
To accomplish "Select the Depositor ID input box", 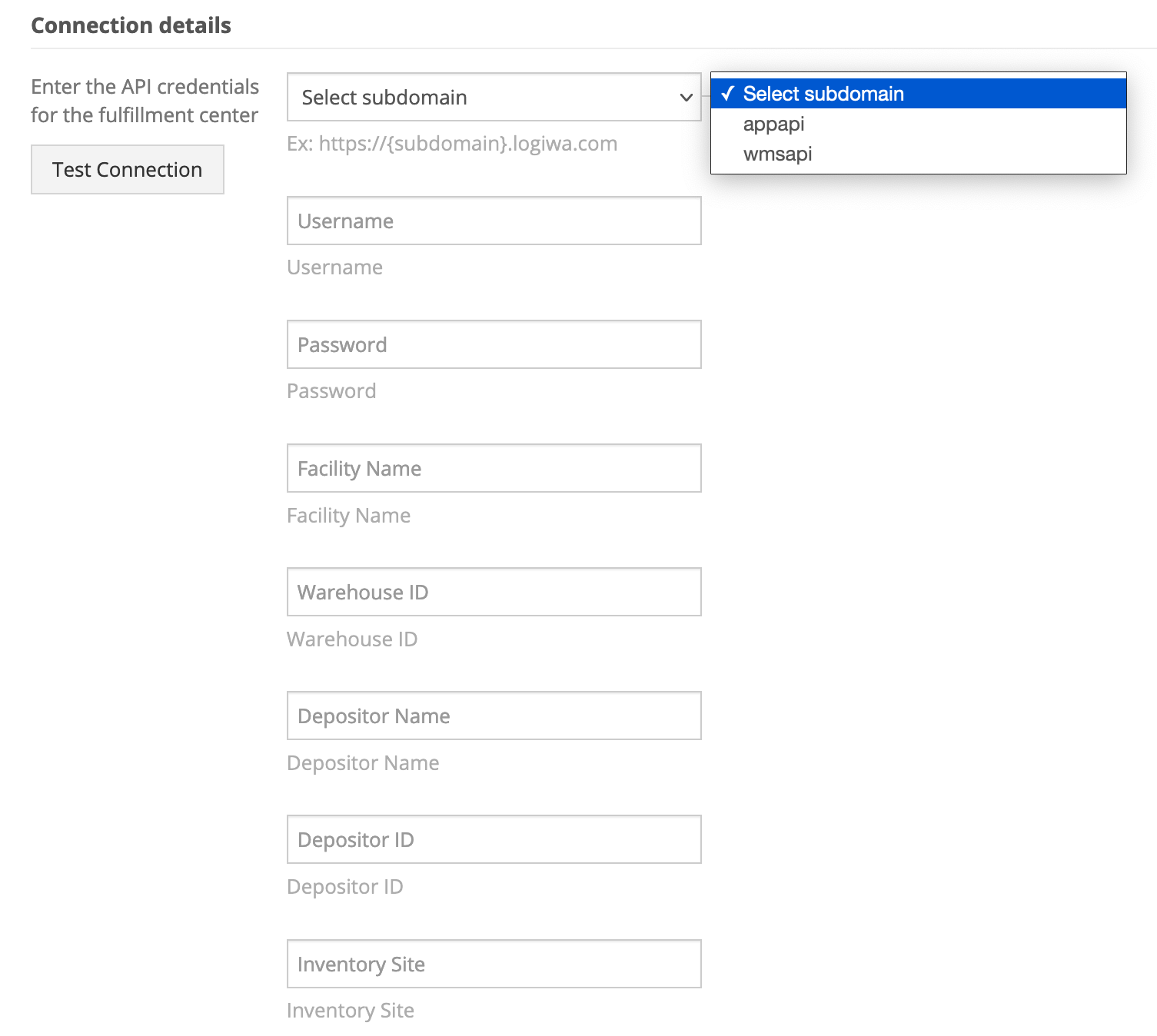I will 494,839.
